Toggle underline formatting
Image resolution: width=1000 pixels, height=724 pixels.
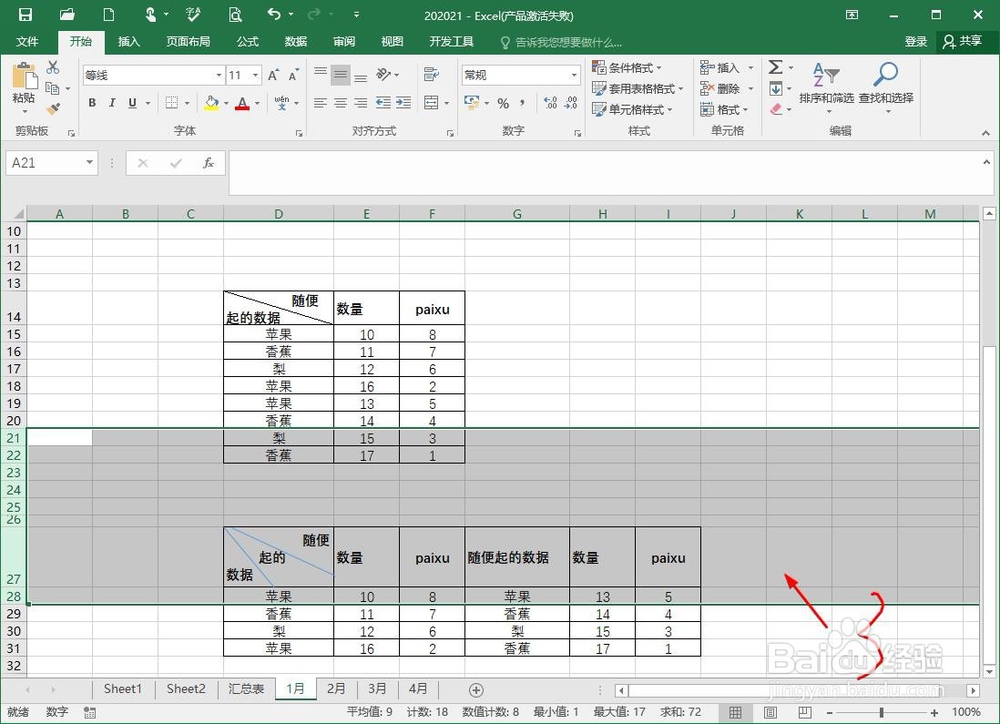(x=133, y=103)
